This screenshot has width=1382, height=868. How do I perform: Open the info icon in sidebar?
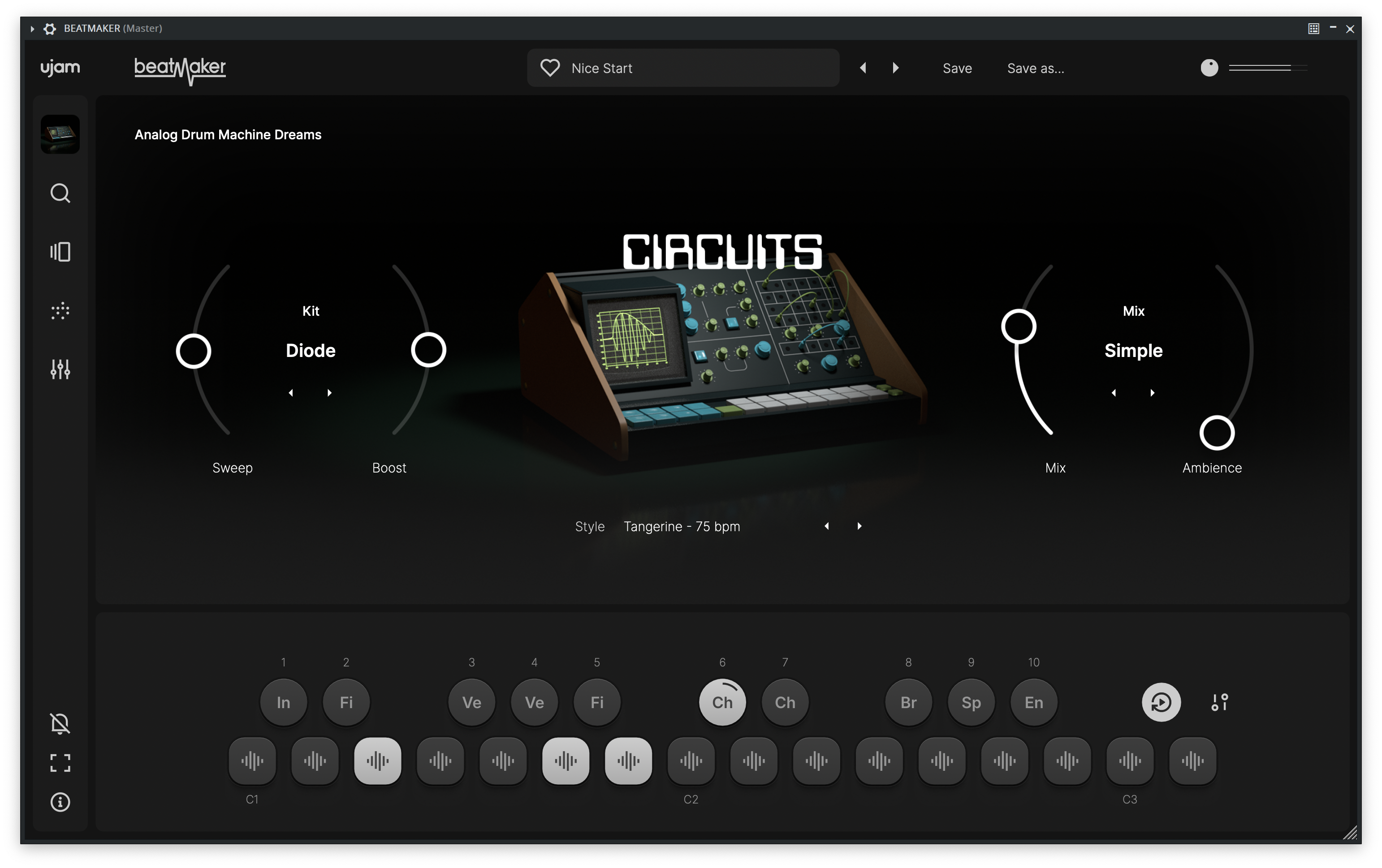pyautogui.click(x=60, y=802)
